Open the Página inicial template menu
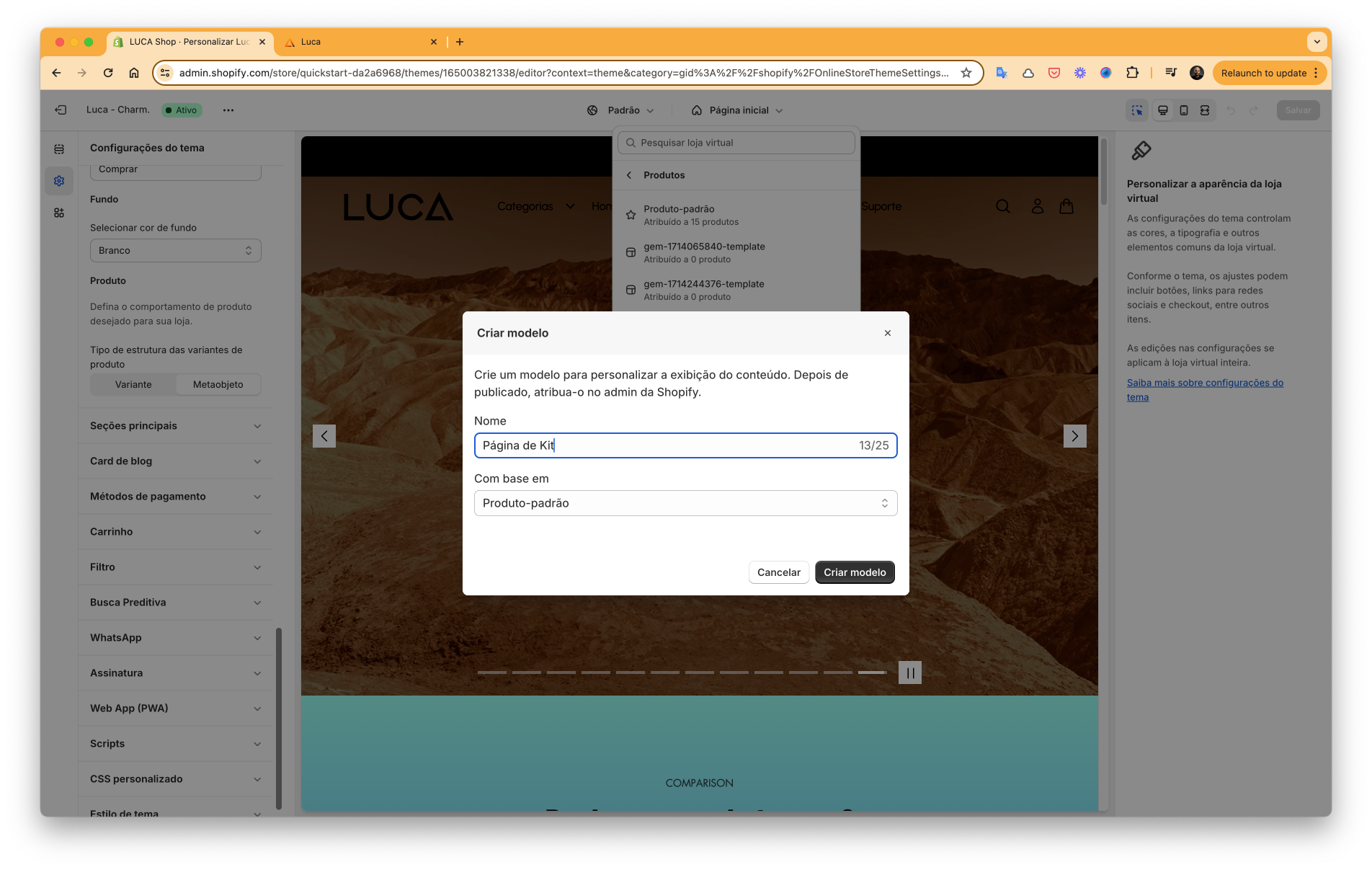 pos(737,110)
